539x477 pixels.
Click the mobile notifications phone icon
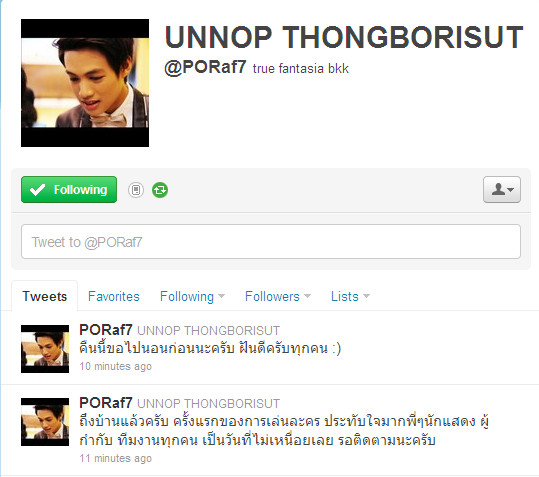click(136, 190)
